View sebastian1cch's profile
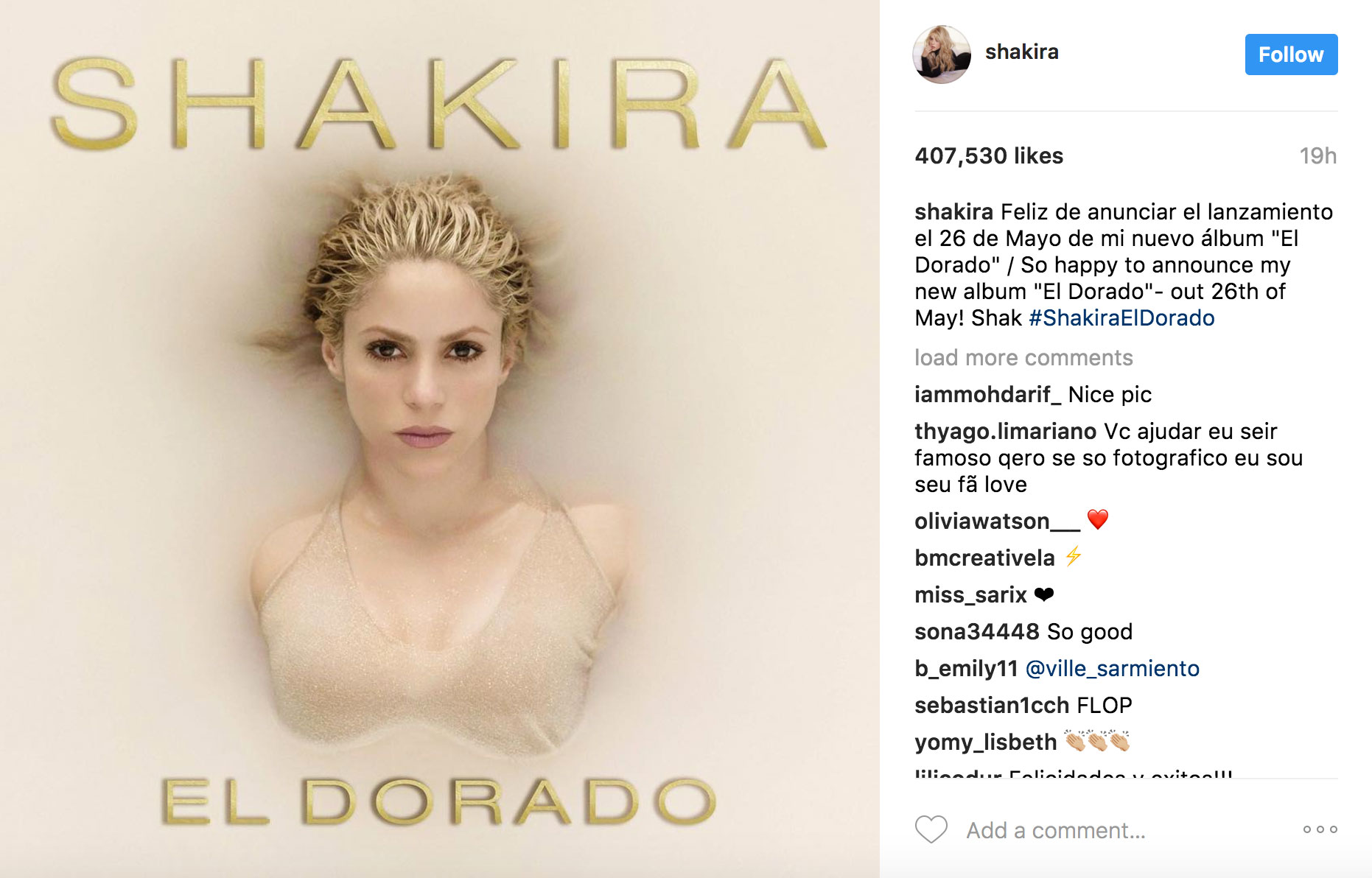Image resolution: width=1372 pixels, height=878 pixels. click(992, 706)
